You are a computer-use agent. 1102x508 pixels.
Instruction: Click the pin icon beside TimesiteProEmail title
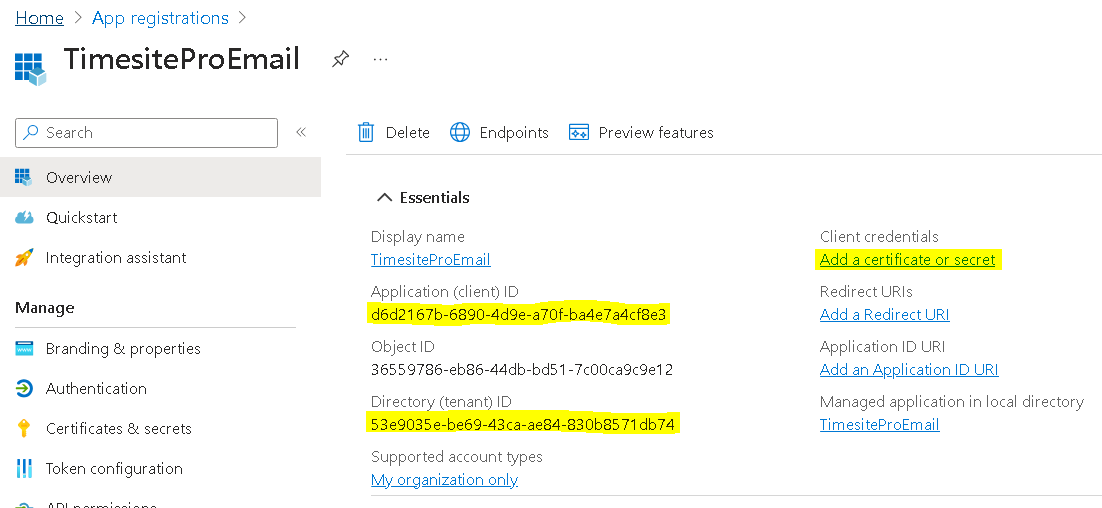pyautogui.click(x=340, y=59)
